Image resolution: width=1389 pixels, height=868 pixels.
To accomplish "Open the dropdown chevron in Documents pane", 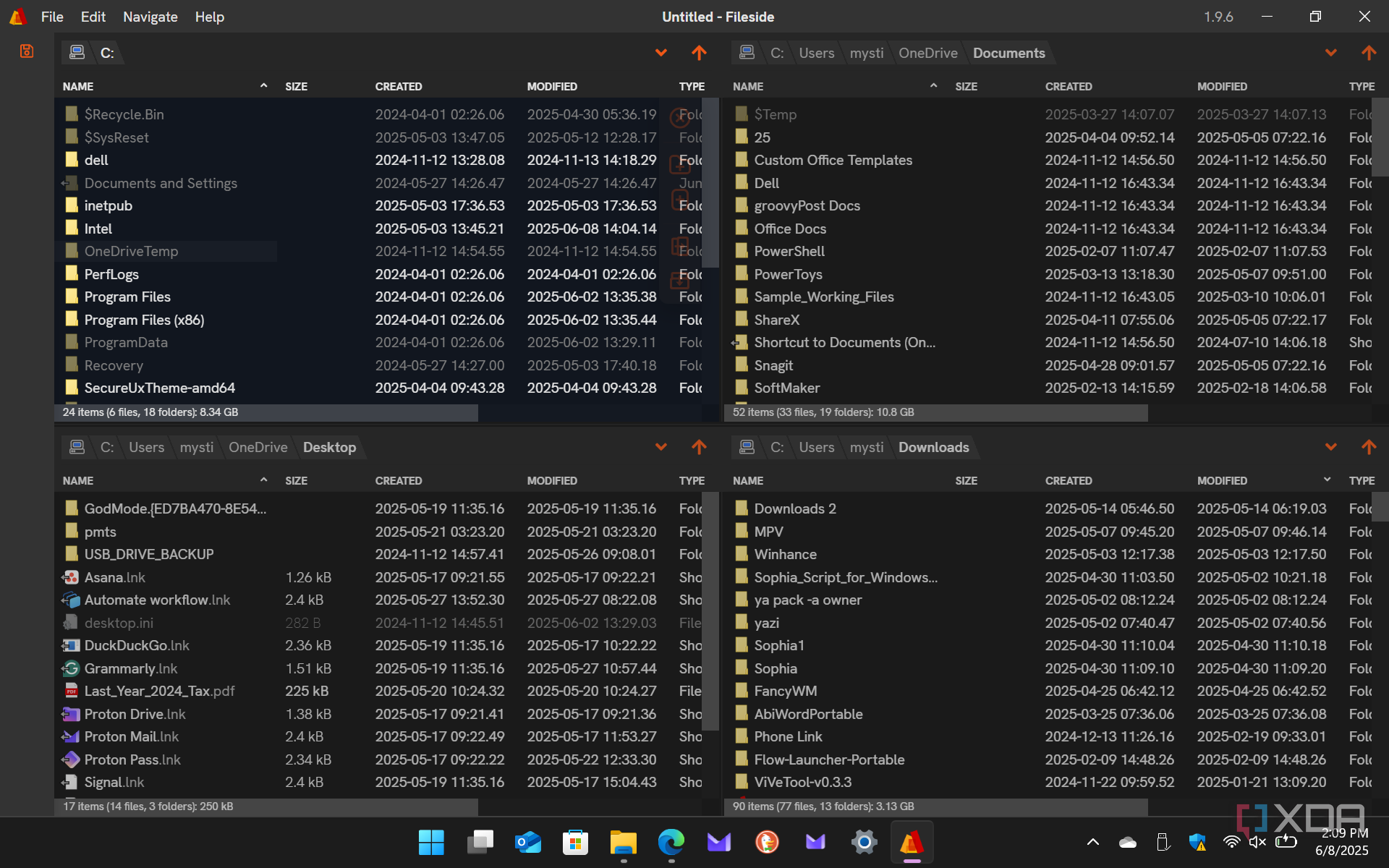I will 1330,53.
